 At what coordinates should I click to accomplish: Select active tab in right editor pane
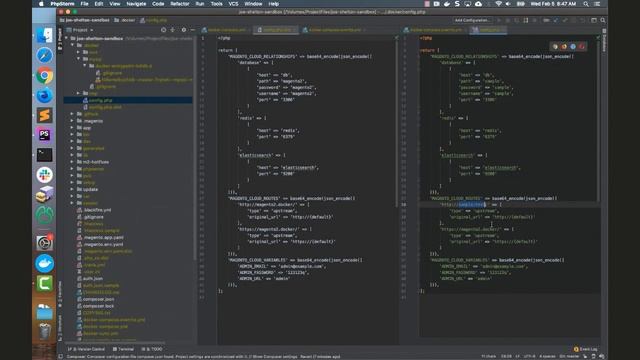[488, 30]
